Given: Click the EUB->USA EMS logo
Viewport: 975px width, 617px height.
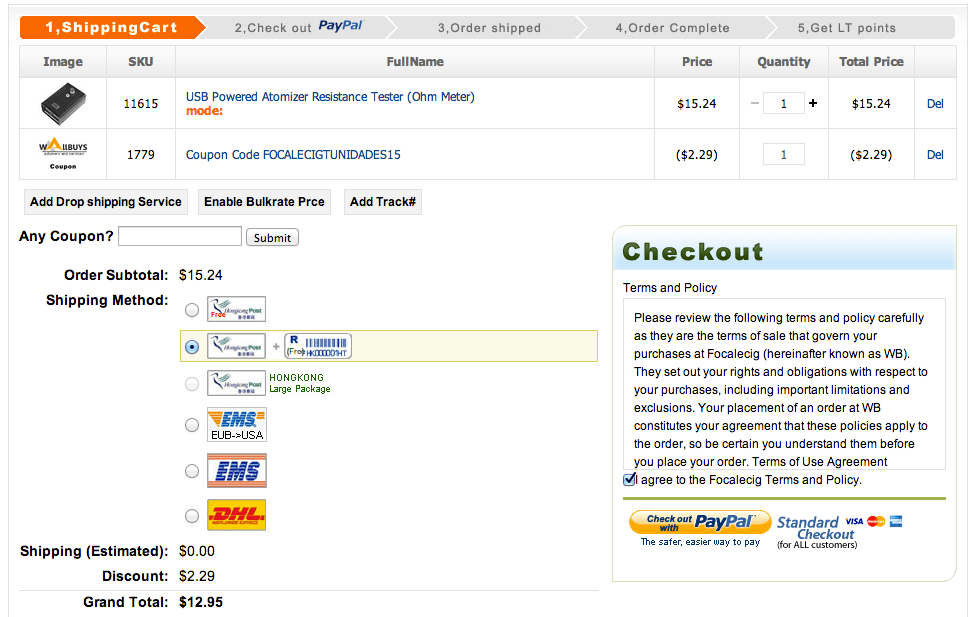Looking at the screenshot, I should pyautogui.click(x=236, y=424).
